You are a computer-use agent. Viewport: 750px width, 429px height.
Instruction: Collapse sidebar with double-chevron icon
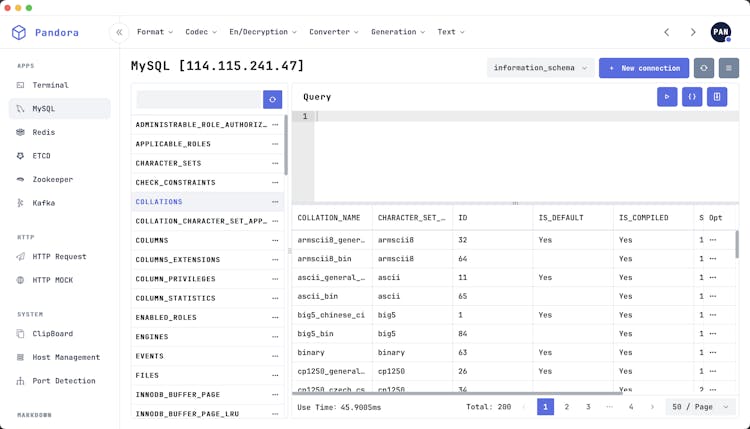(119, 32)
